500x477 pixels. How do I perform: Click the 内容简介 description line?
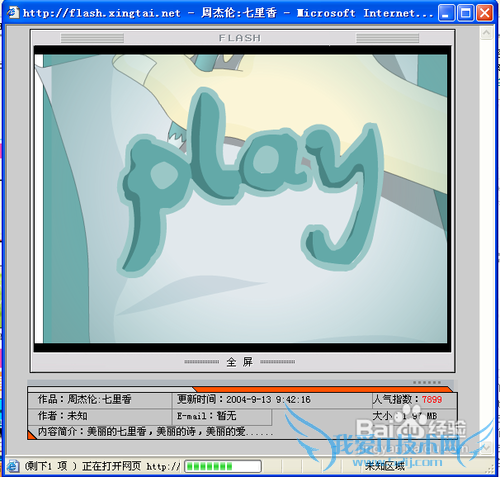point(155,432)
